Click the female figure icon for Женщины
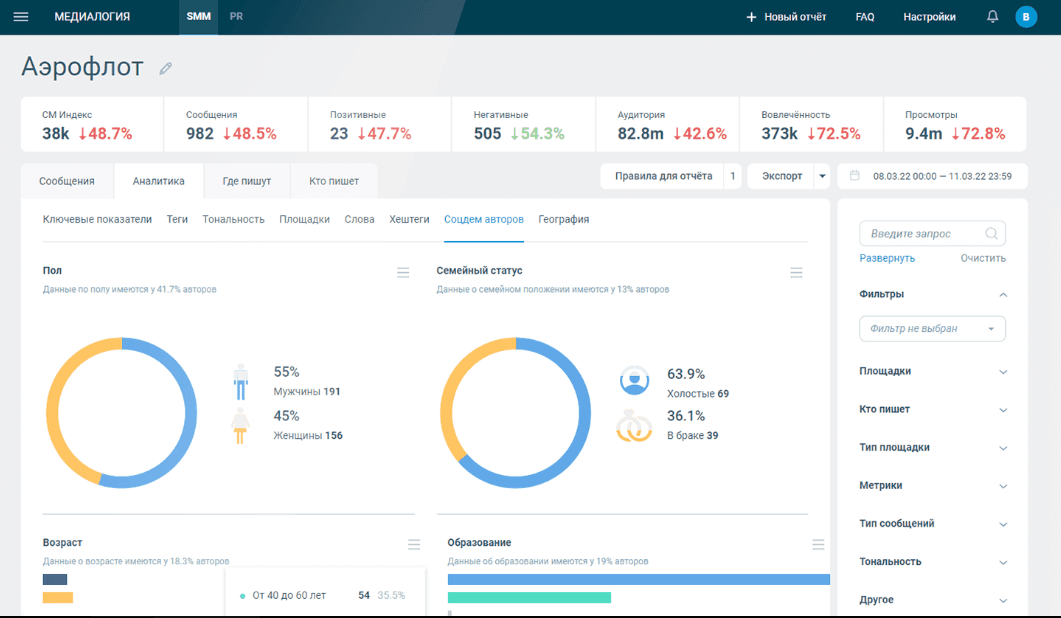 point(240,426)
